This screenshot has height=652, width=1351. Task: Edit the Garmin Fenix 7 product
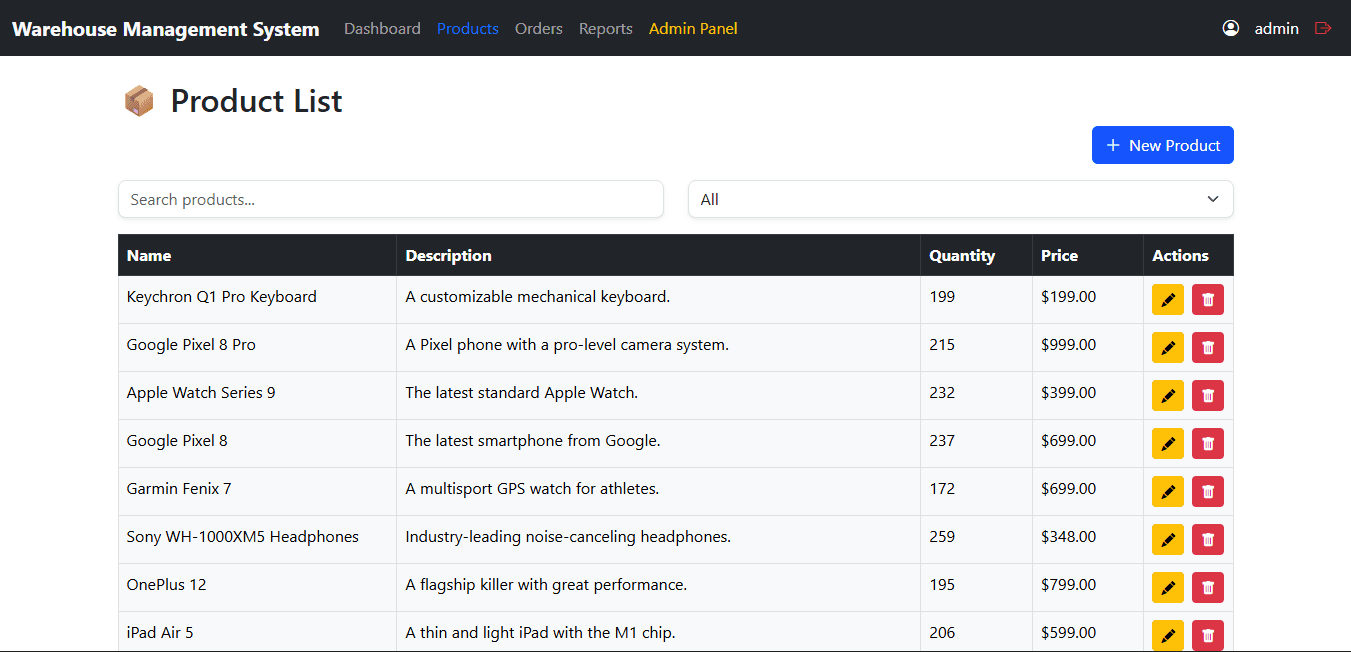click(1167, 491)
